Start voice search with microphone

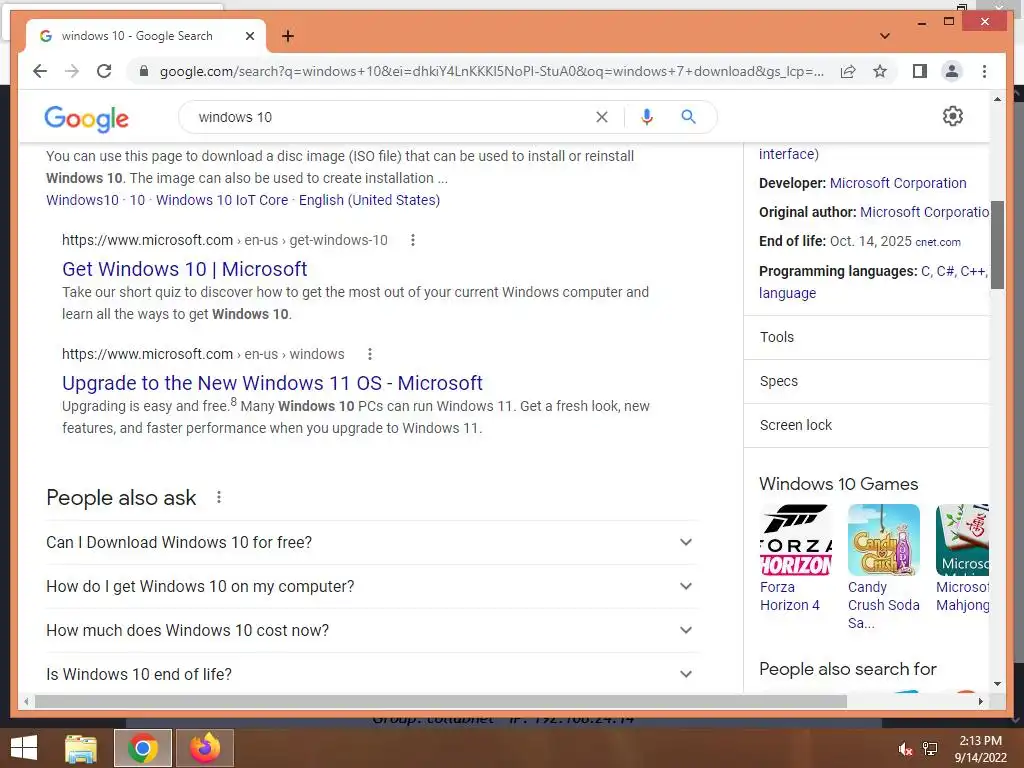[647, 117]
